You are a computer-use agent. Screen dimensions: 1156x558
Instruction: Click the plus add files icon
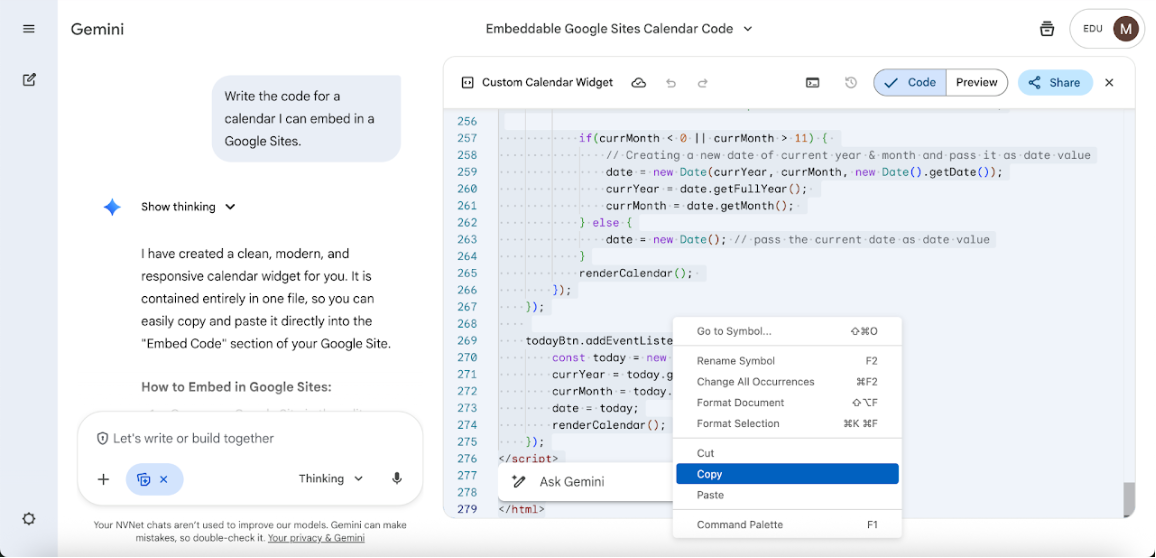pos(103,479)
